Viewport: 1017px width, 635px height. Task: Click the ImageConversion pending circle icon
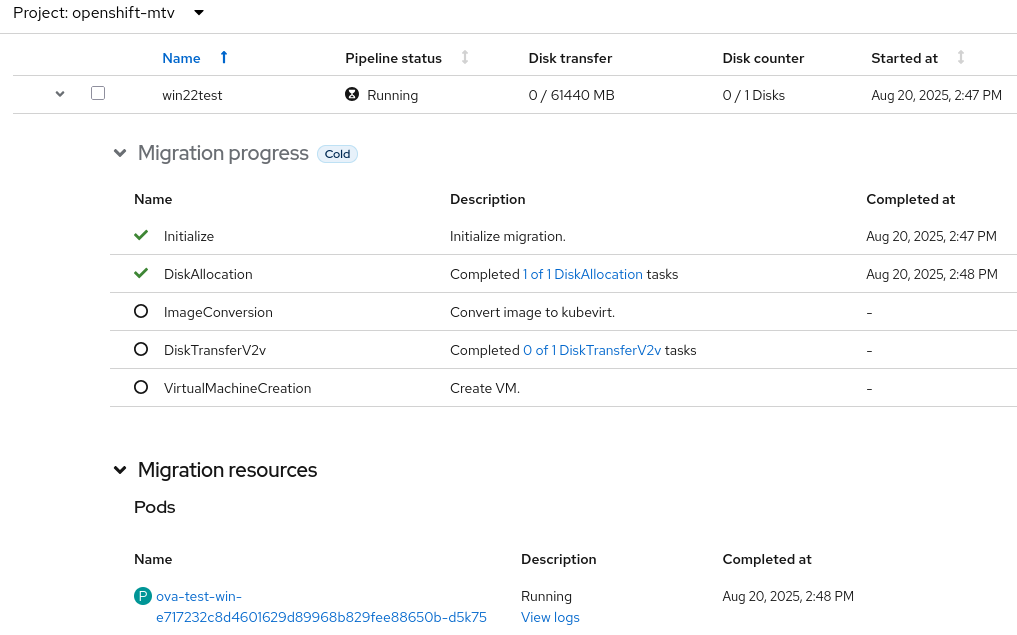pyautogui.click(x=141, y=312)
